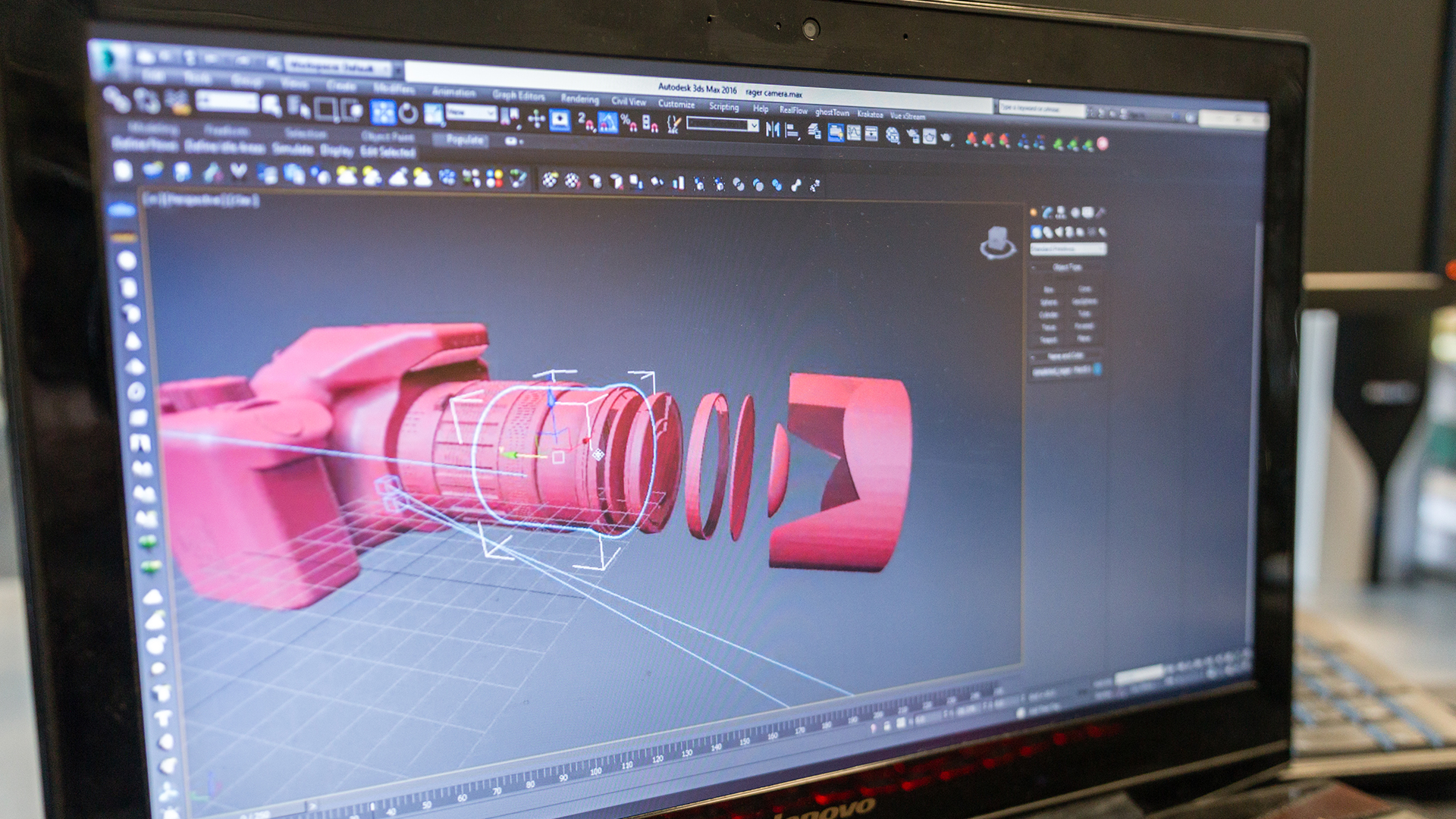Open the Schematic View
The width and height of the screenshot is (1456, 819).
(x=871, y=134)
